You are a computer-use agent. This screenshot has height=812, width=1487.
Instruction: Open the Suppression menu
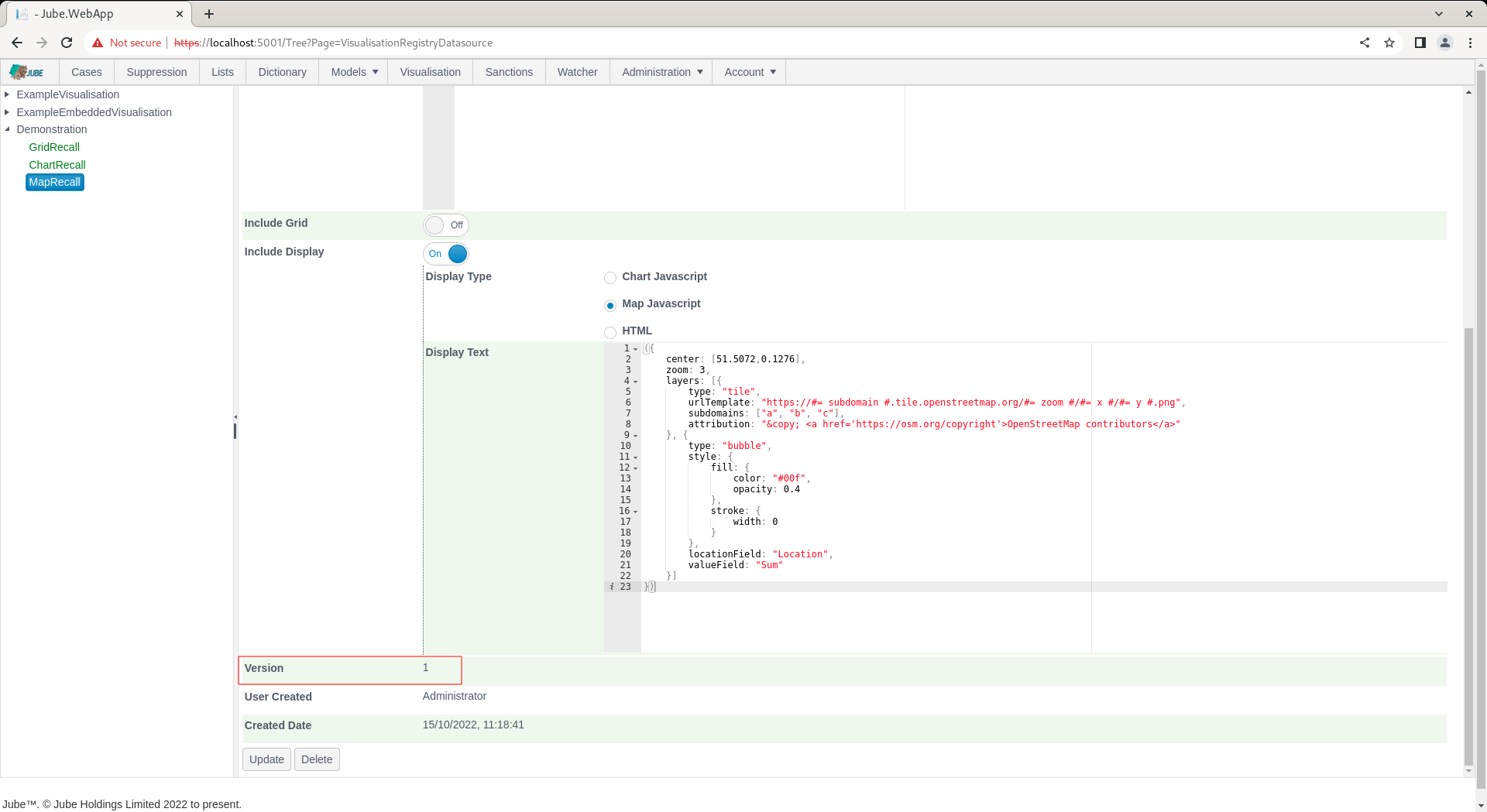tap(156, 72)
